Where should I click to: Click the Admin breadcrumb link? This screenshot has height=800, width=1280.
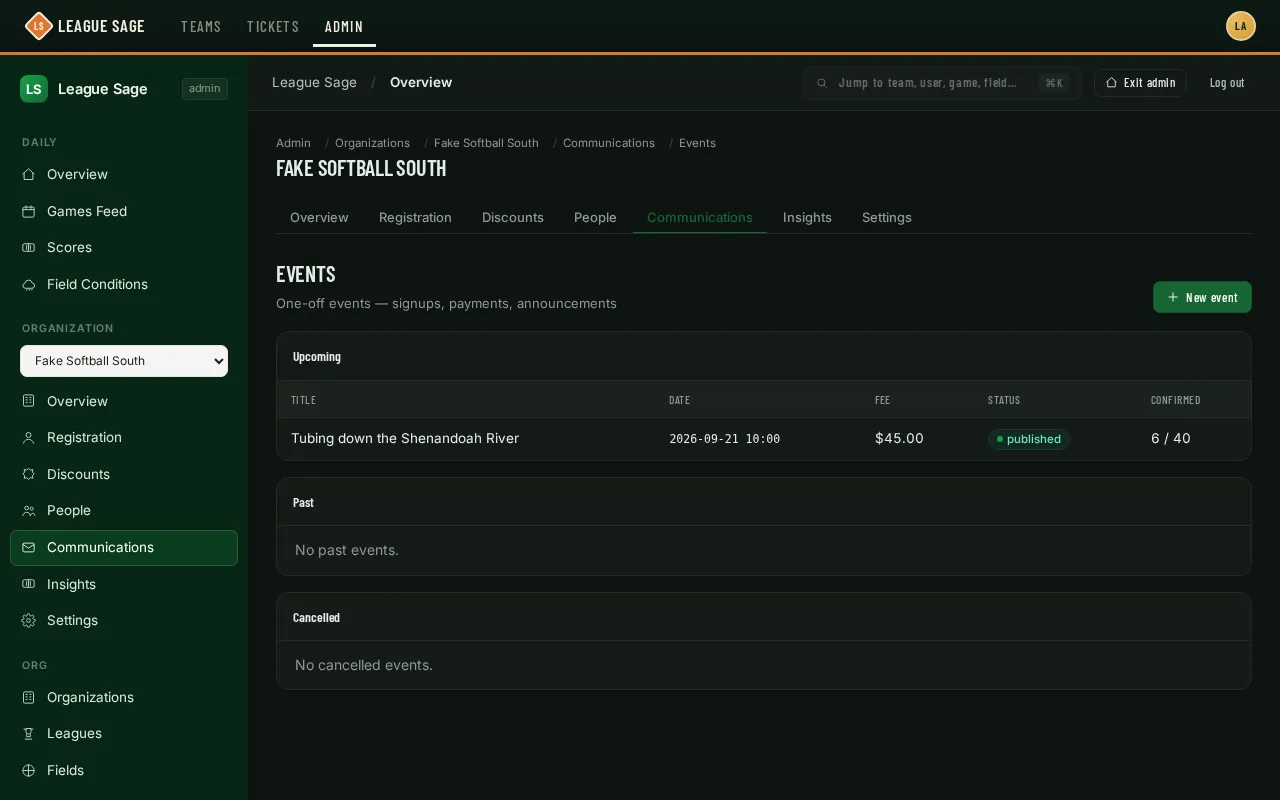pyautogui.click(x=293, y=143)
